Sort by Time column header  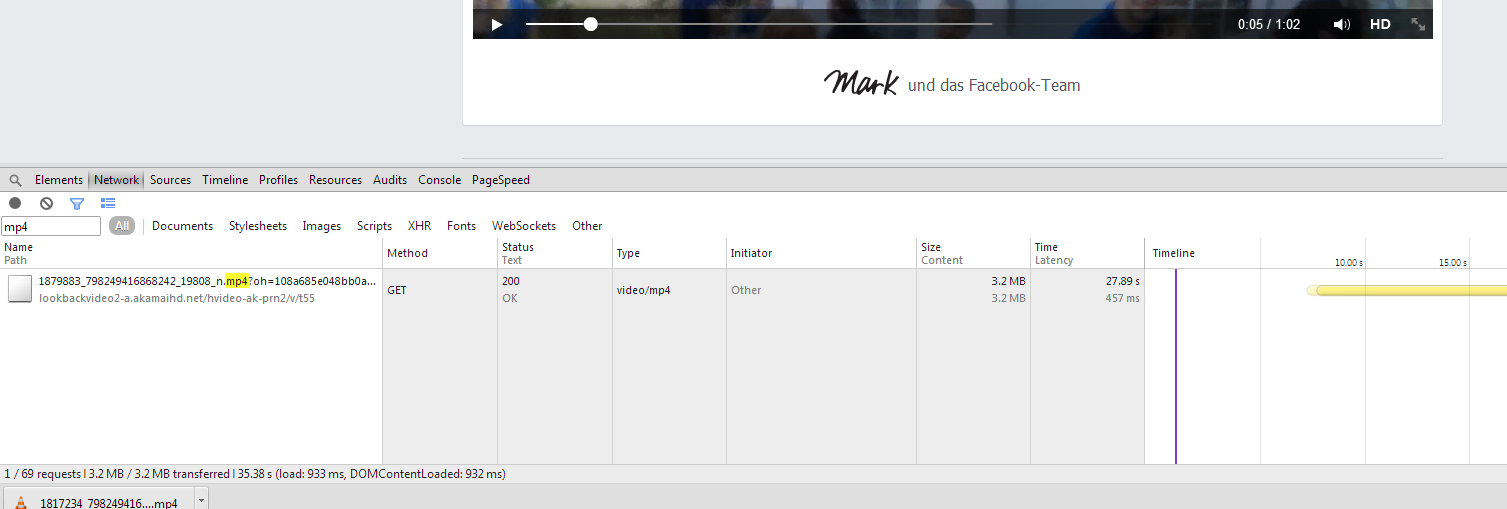[x=1087, y=253]
